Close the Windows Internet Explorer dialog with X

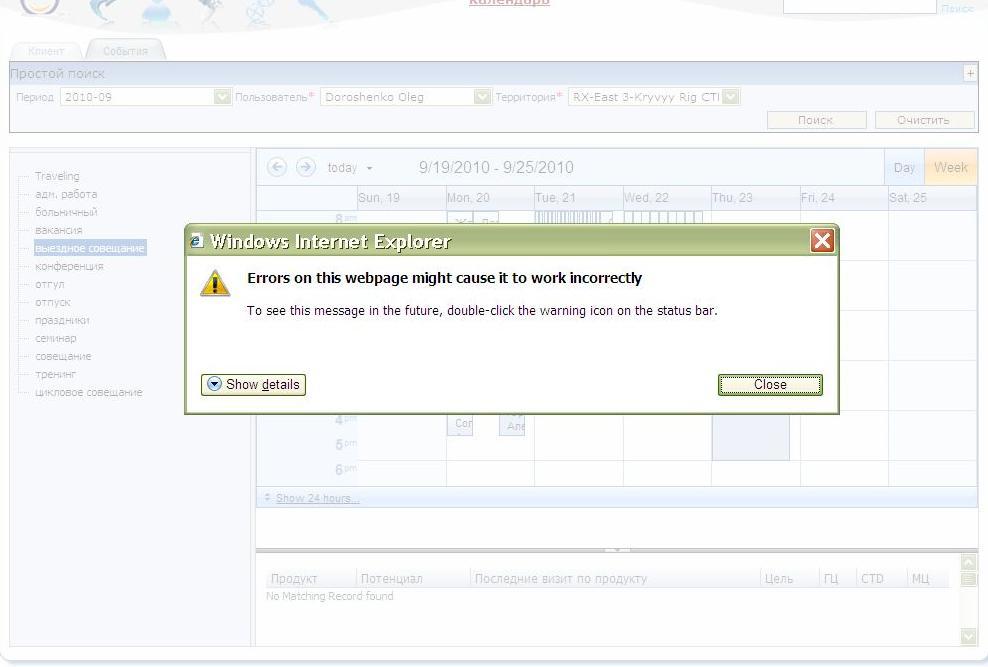point(822,241)
